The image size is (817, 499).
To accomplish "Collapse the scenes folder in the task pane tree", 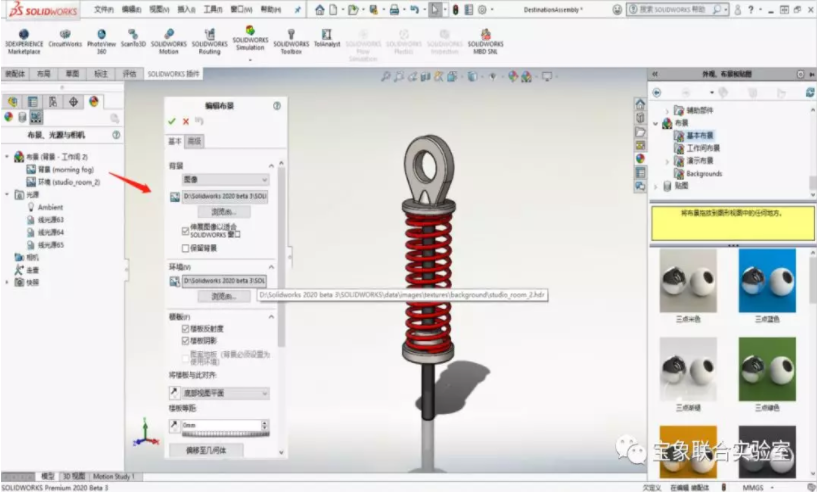I will [656, 123].
